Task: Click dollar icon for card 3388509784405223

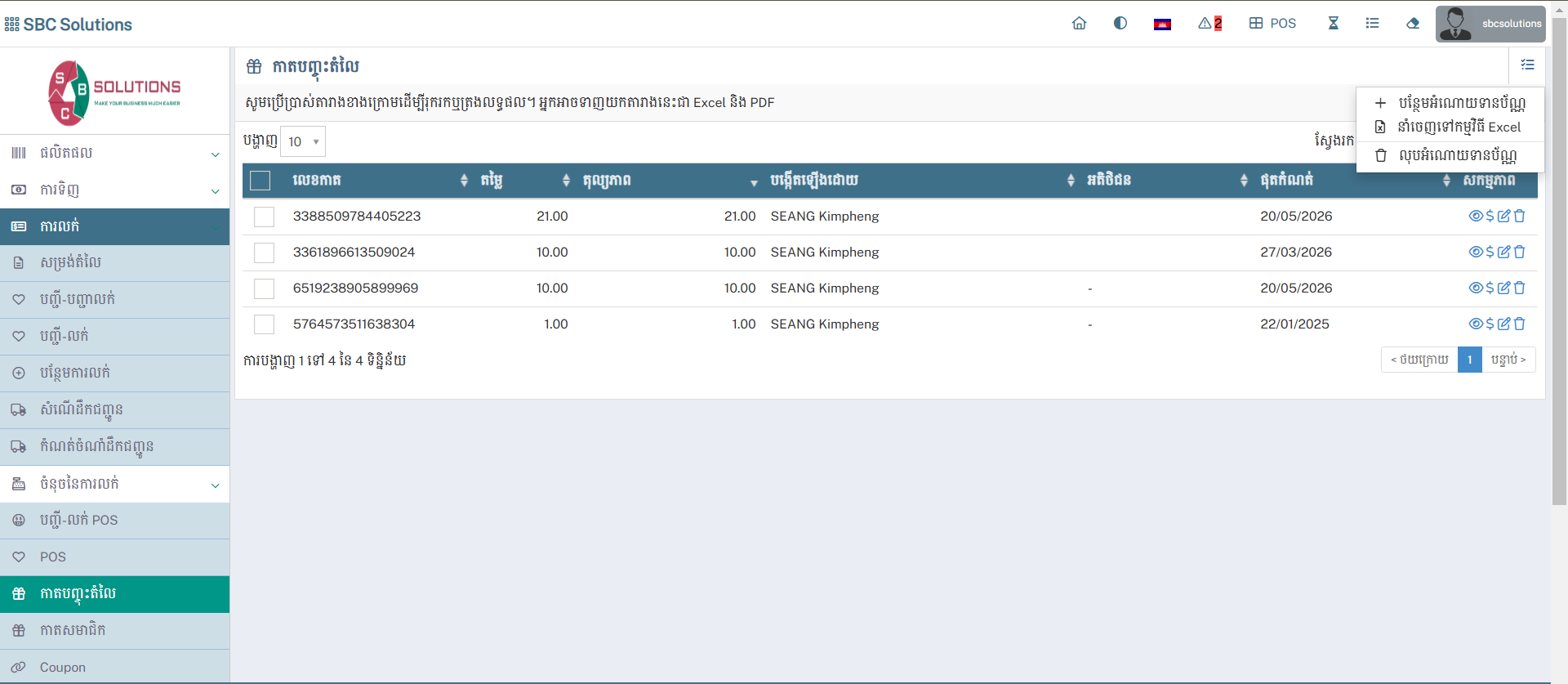Action: click(1490, 217)
